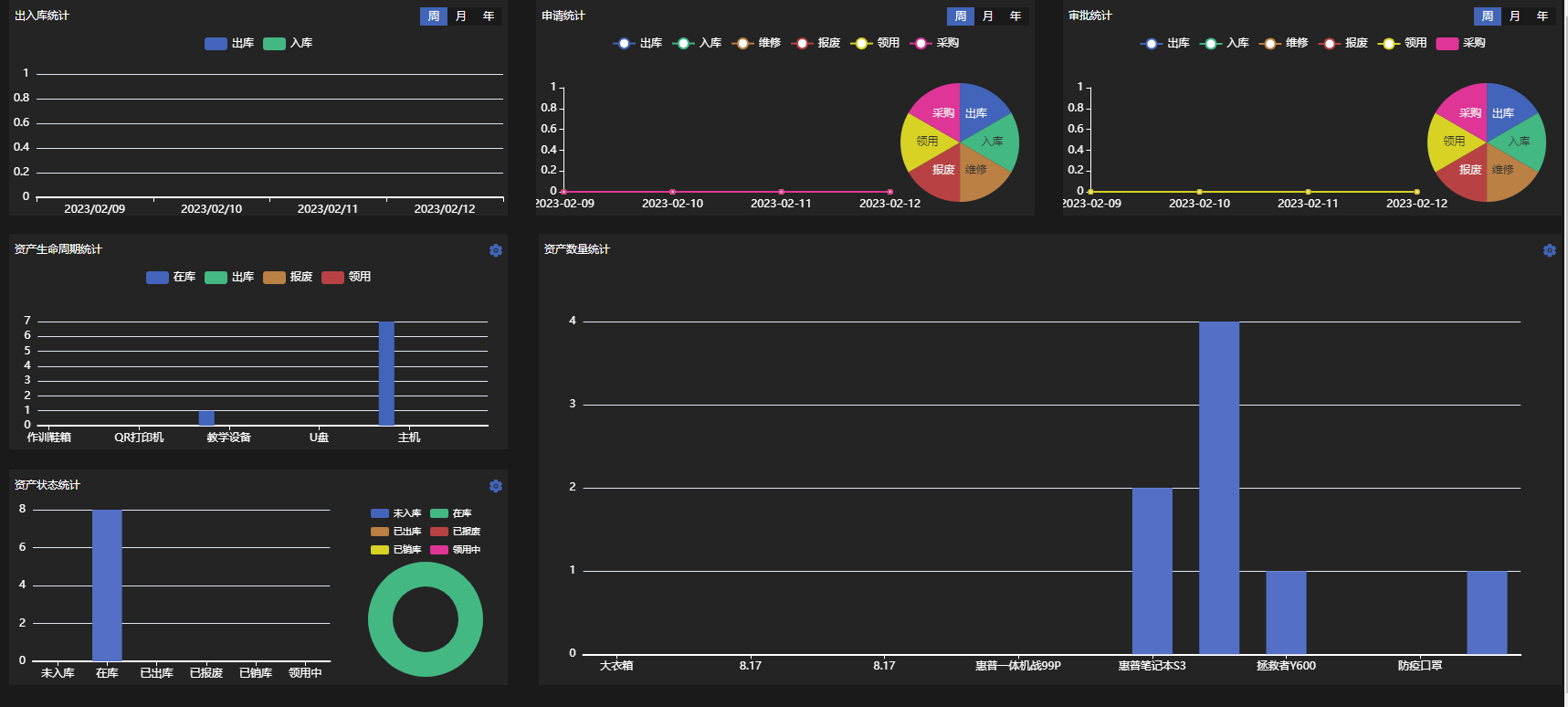
Task: Toggle 领用 series legend in 申请统计
Action: (x=875, y=43)
